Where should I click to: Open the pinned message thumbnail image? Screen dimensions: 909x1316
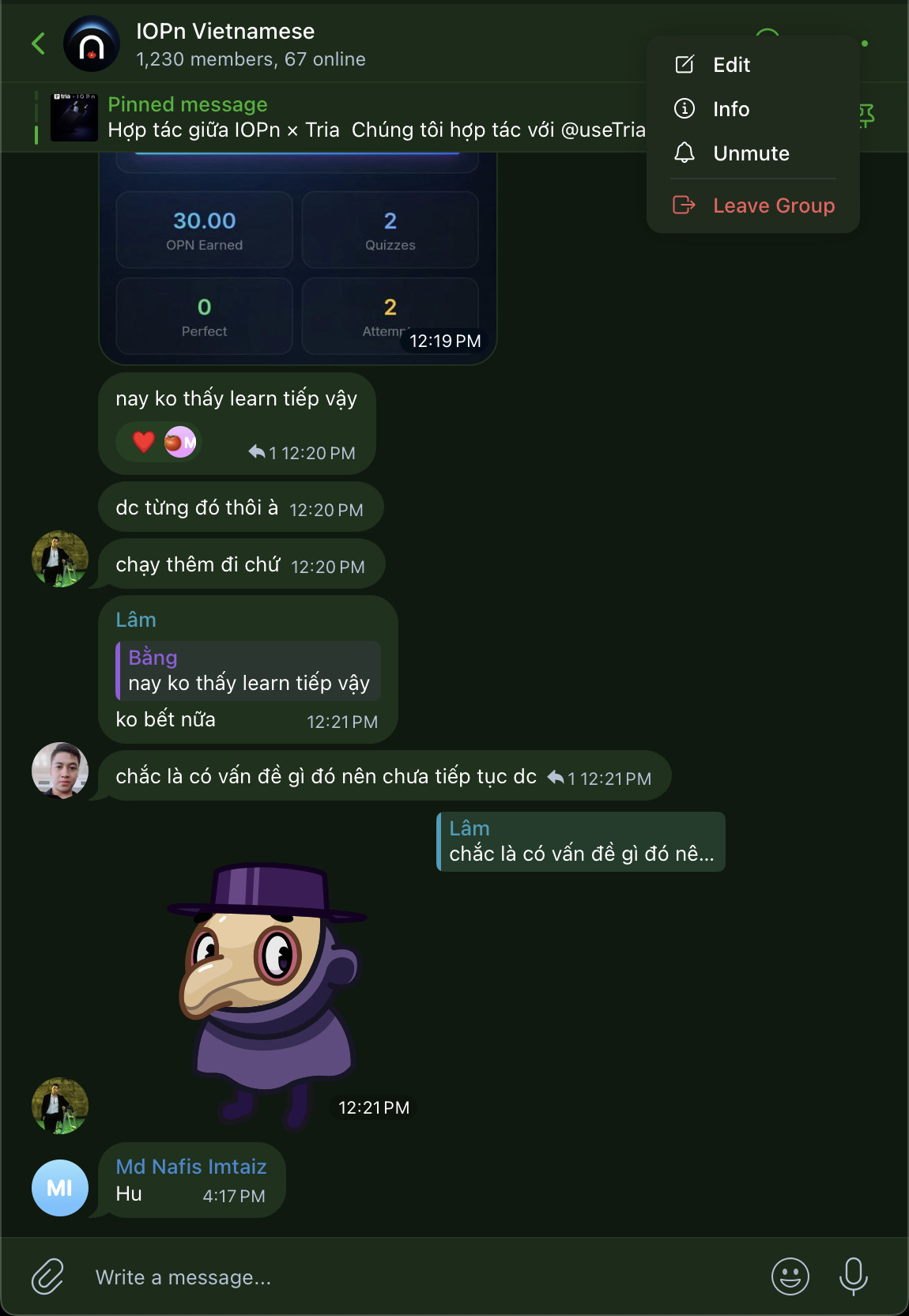[74, 117]
